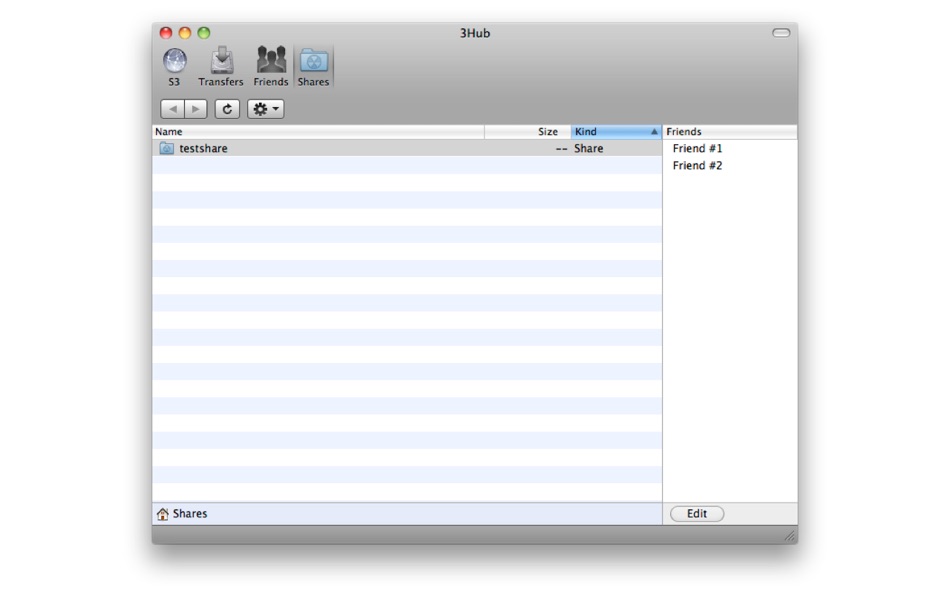Go forward with the right arrow
Viewport: 950px width, 594px height.
pyautogui.click(x=196, y=109)
